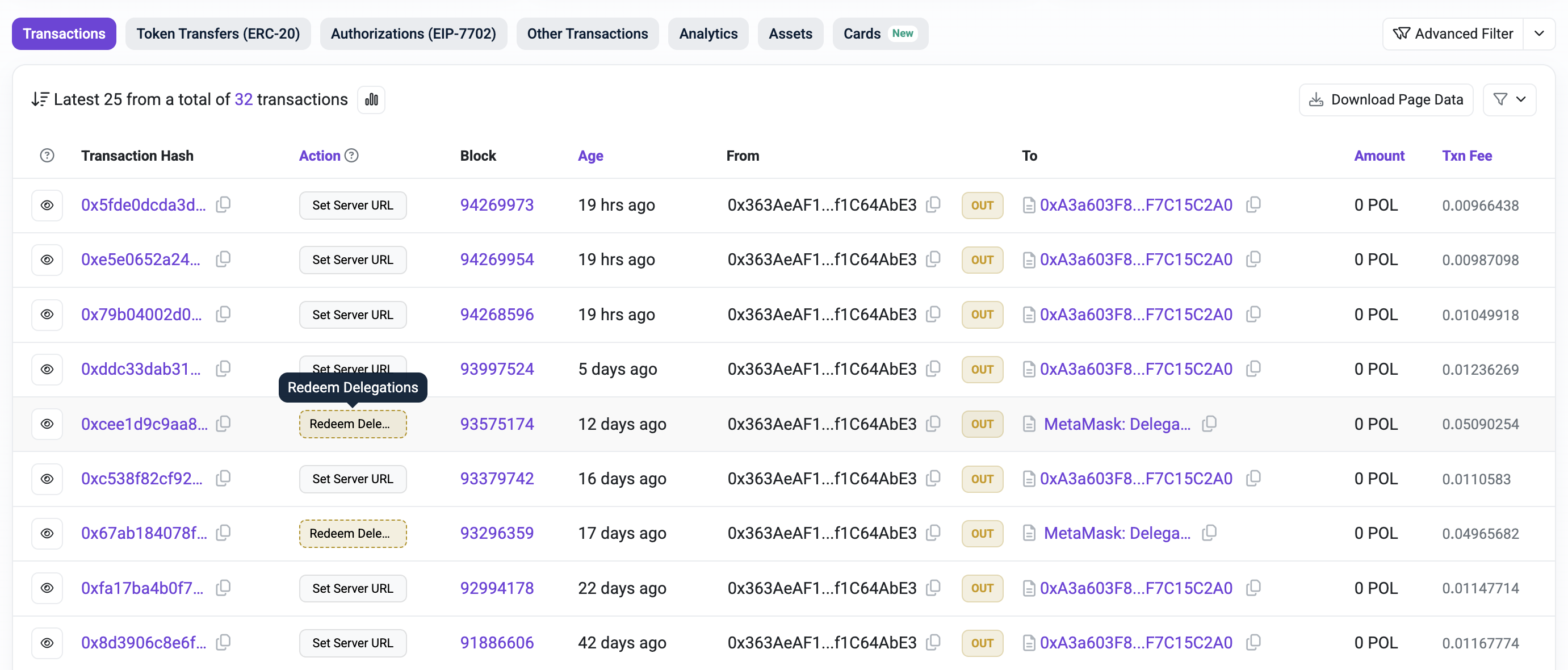1568x670 pixels.
Task: Open the Other Transactions tab
Action: tap(587, 33)
